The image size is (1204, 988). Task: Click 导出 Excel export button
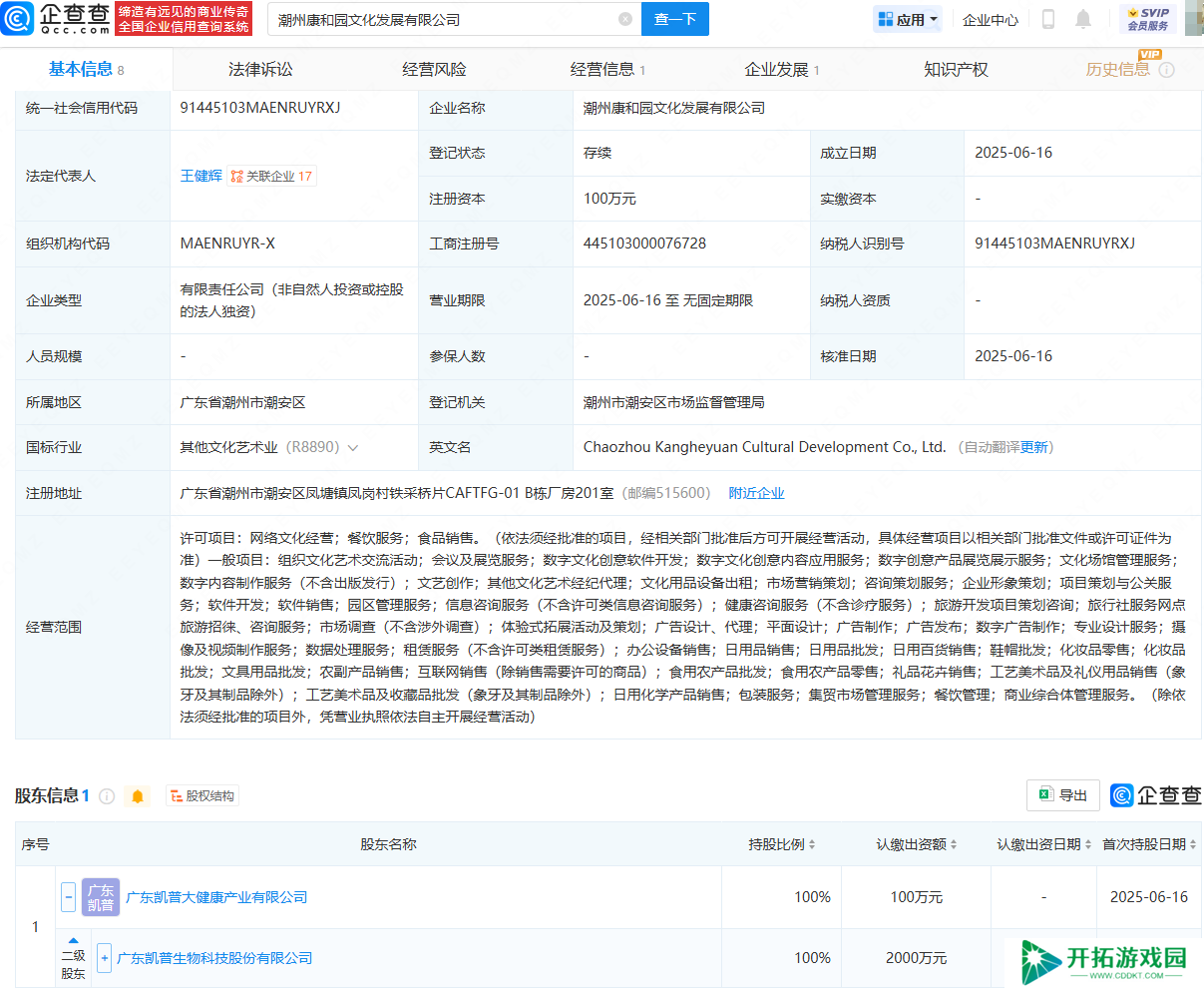(x=1063, y=795)
